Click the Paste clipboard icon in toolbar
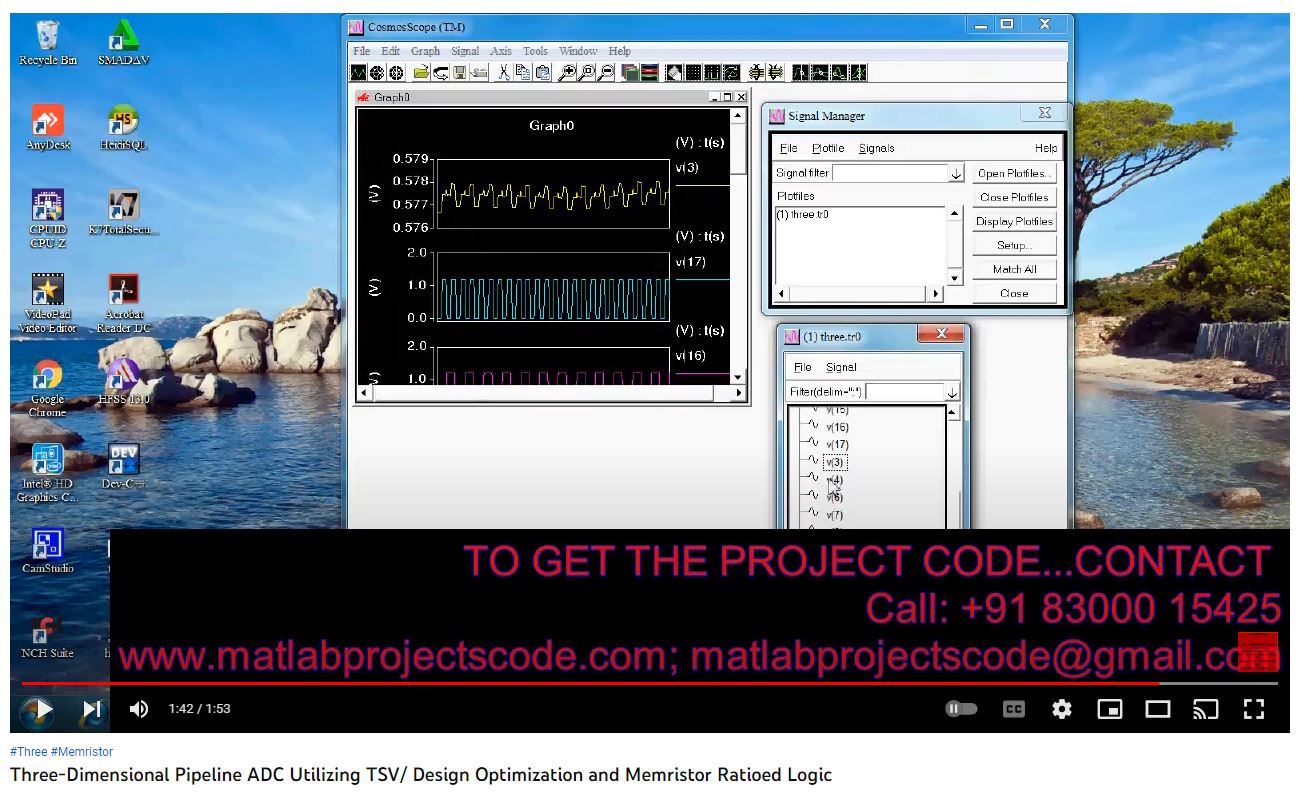Viewport: 1299px width, 795px height. [x=542, y=72]
